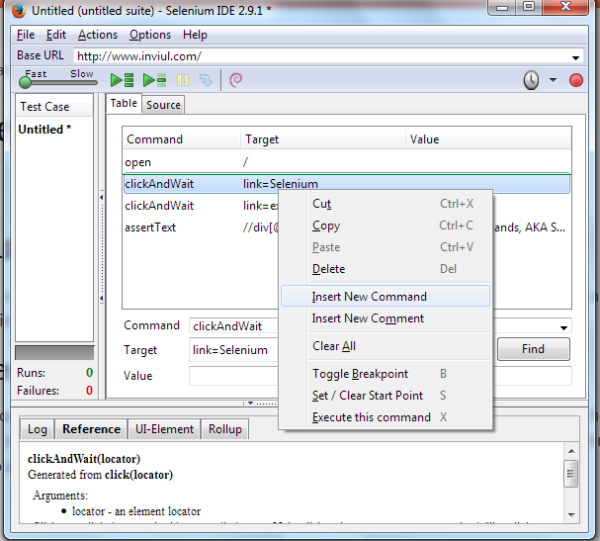Screen dimensions: 600x541
Task: Choose Execute this command
Action: (385, 417)
